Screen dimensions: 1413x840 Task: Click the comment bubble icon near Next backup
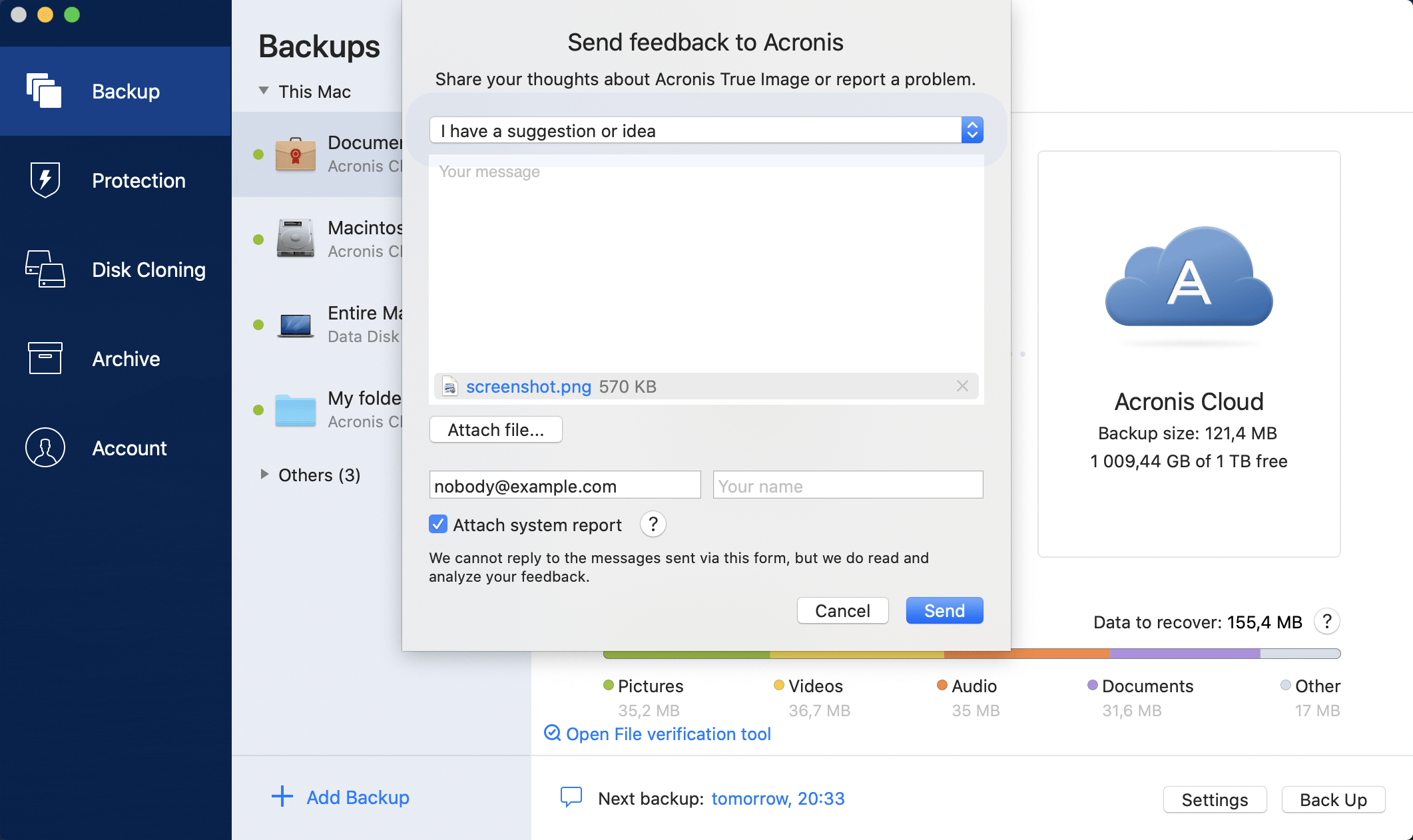[x=571, y=797]
